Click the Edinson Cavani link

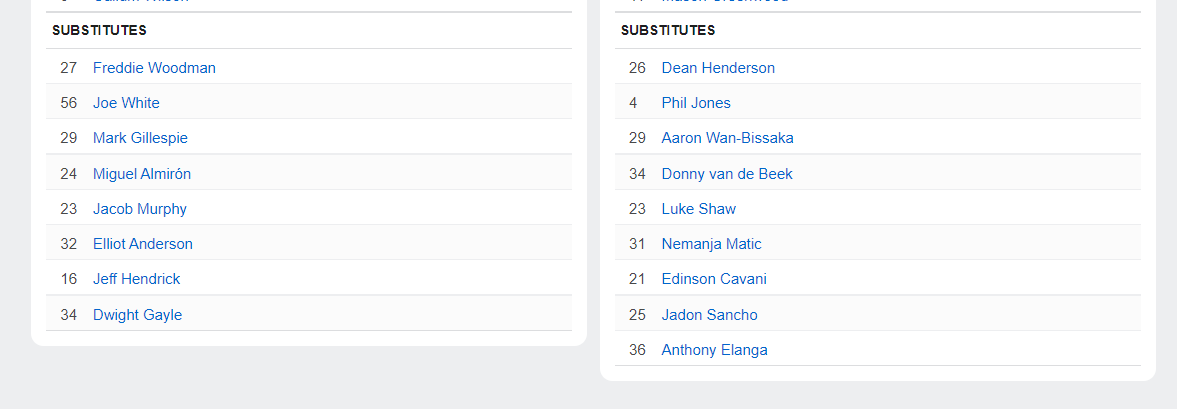coord(714,279)
